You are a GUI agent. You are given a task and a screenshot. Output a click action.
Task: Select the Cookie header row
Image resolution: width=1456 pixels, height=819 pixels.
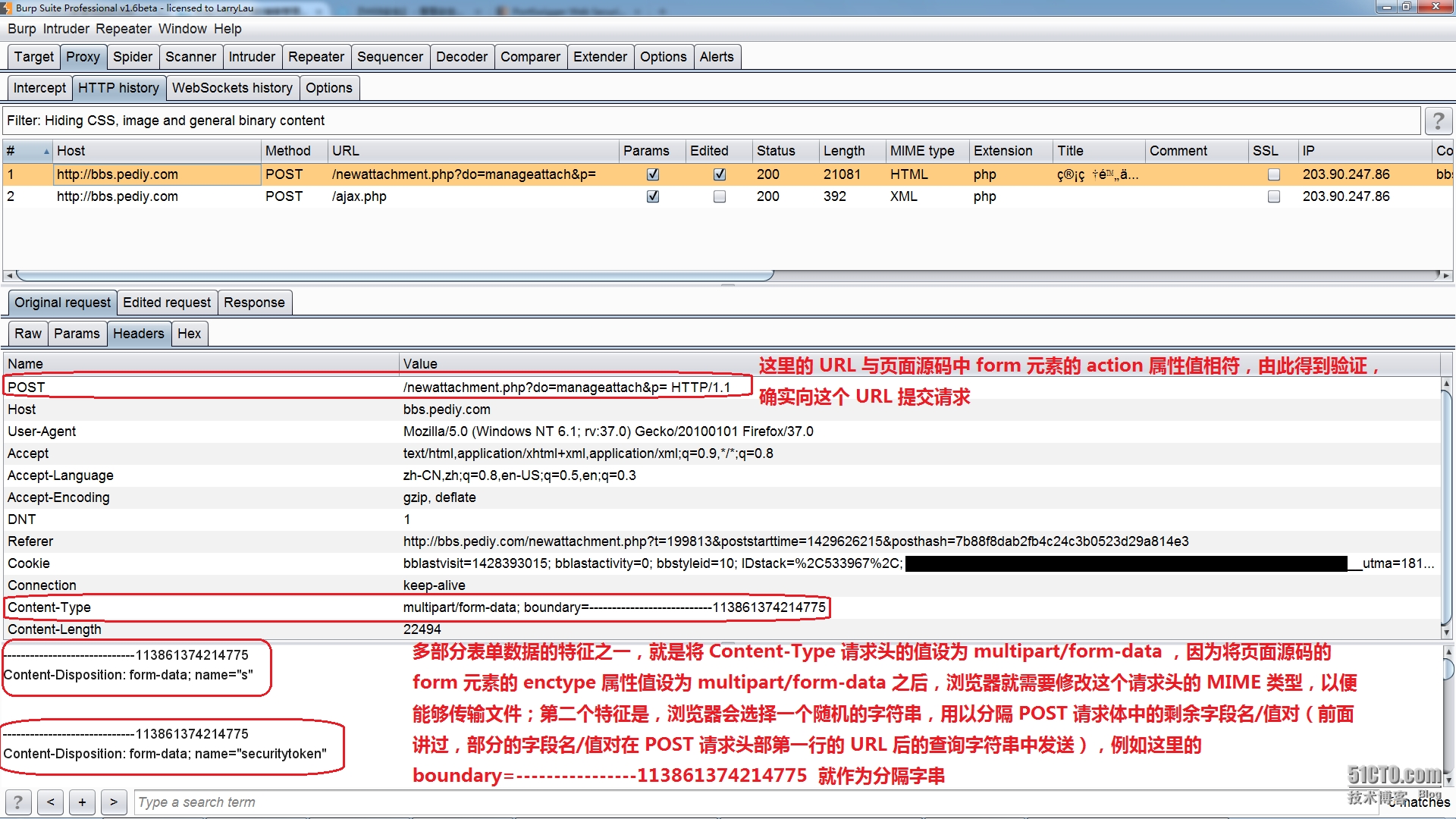click(x=722, y=563)
